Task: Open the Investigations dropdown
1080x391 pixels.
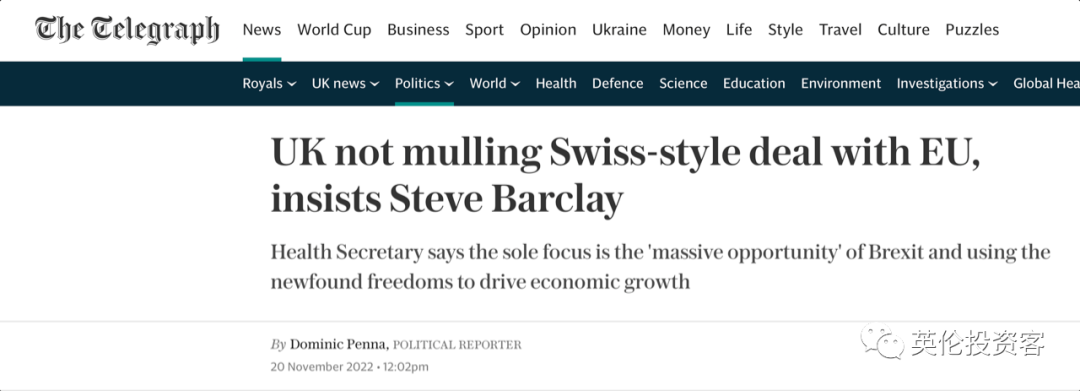Action: pyautogui.click(x=947, y=83)
